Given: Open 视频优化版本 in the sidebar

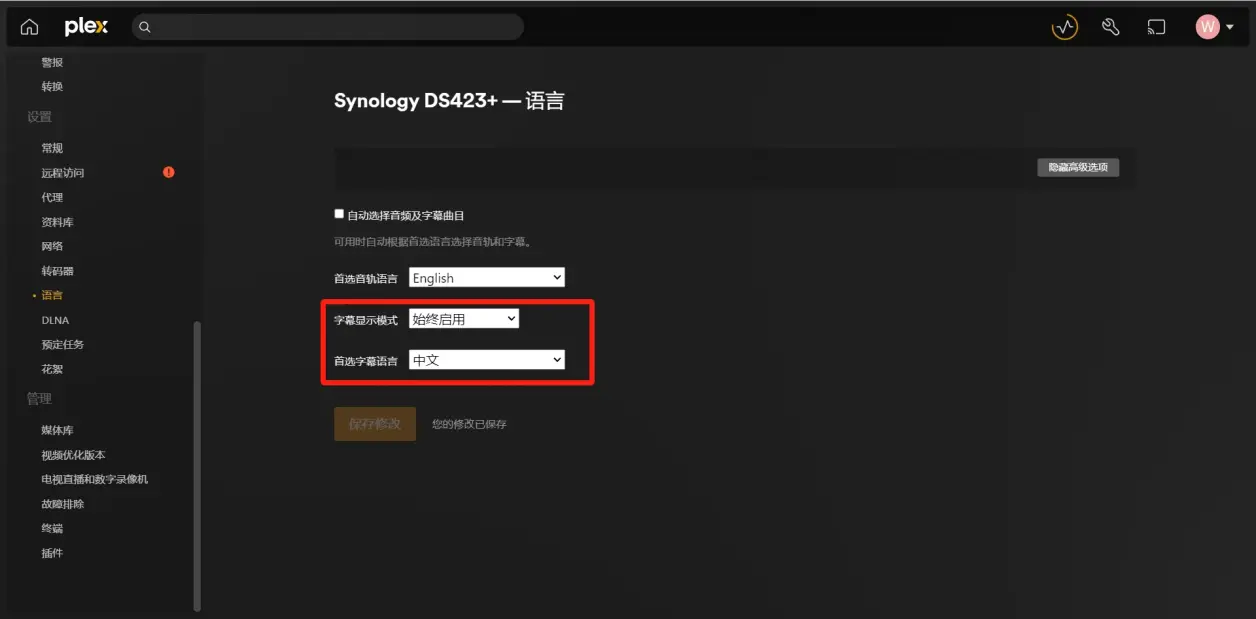Looking at the screenshot, I should pos(73,455).
